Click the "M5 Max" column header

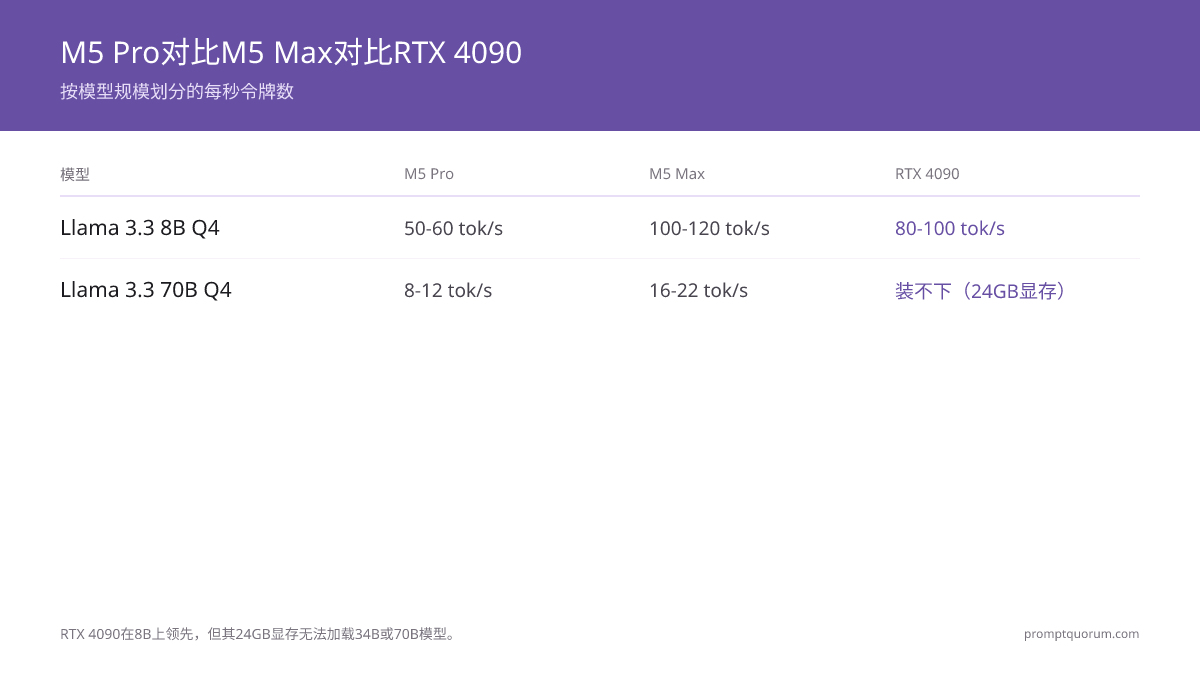coord(677,174)
